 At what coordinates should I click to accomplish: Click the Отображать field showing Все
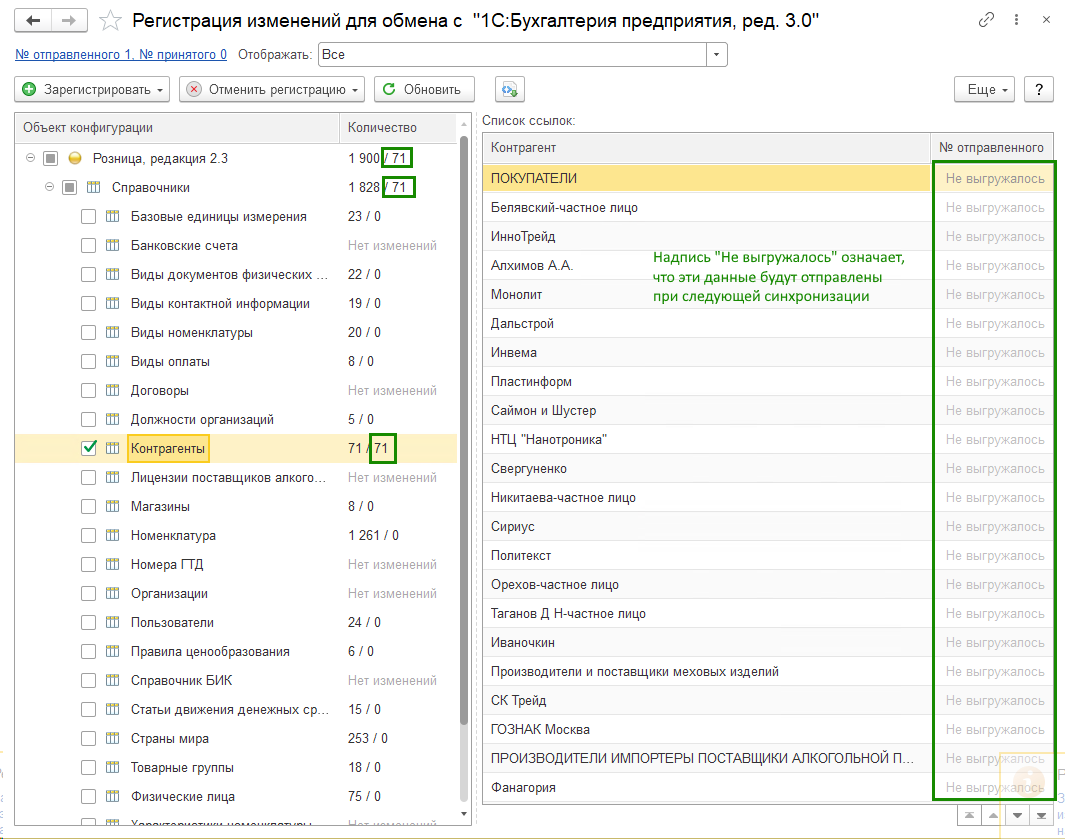513,54
